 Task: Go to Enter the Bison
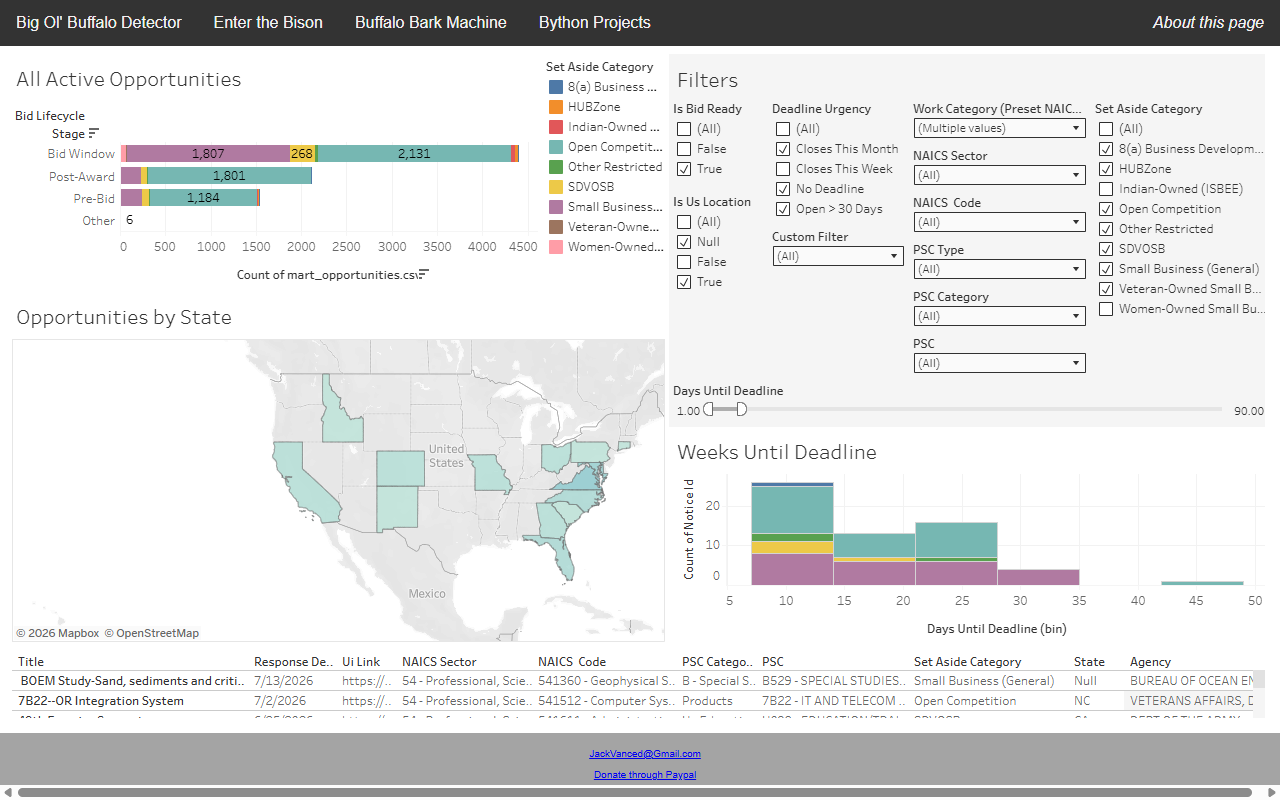pos(268,22)
